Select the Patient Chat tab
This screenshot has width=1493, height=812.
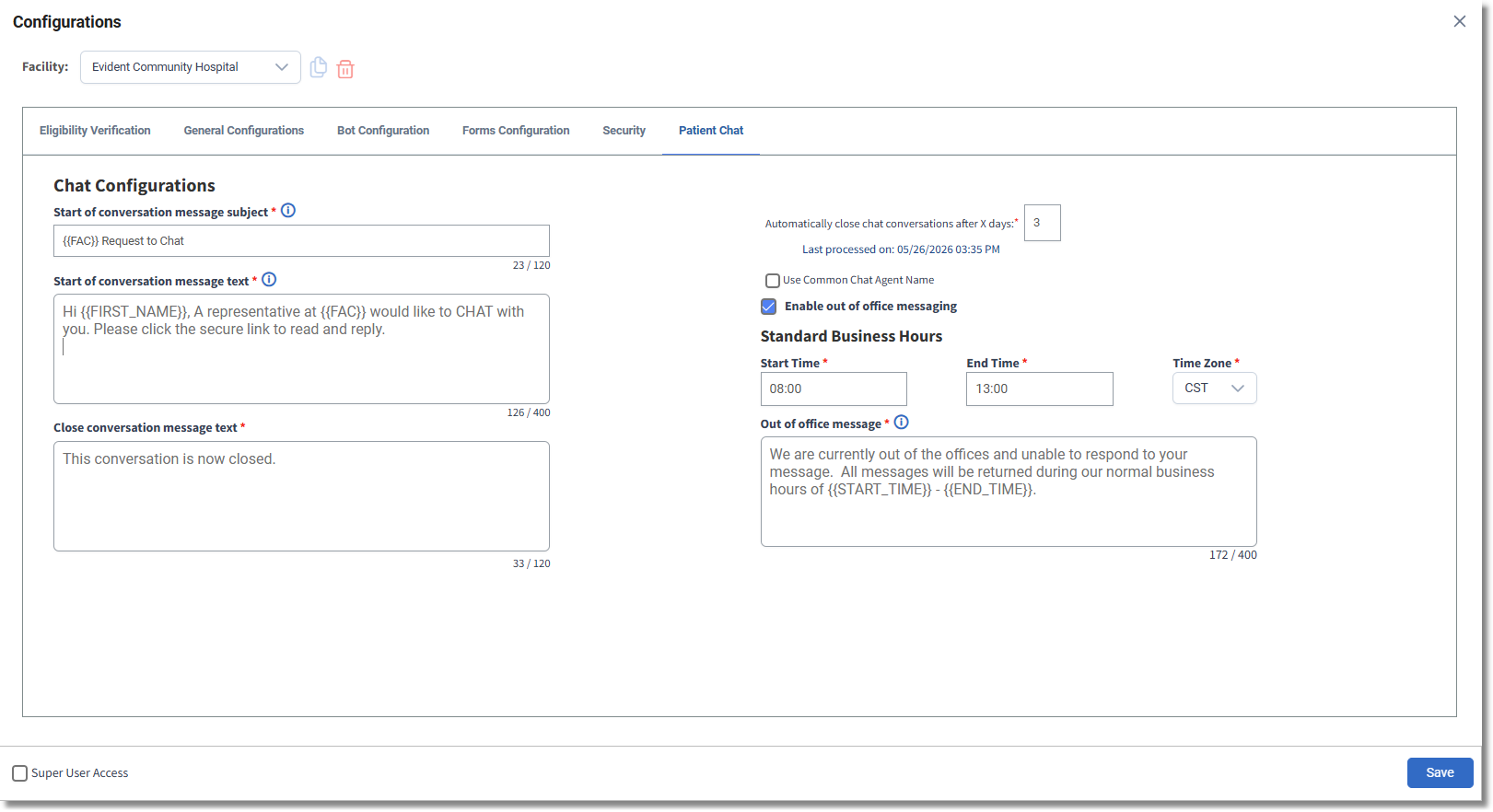(711, 131)
